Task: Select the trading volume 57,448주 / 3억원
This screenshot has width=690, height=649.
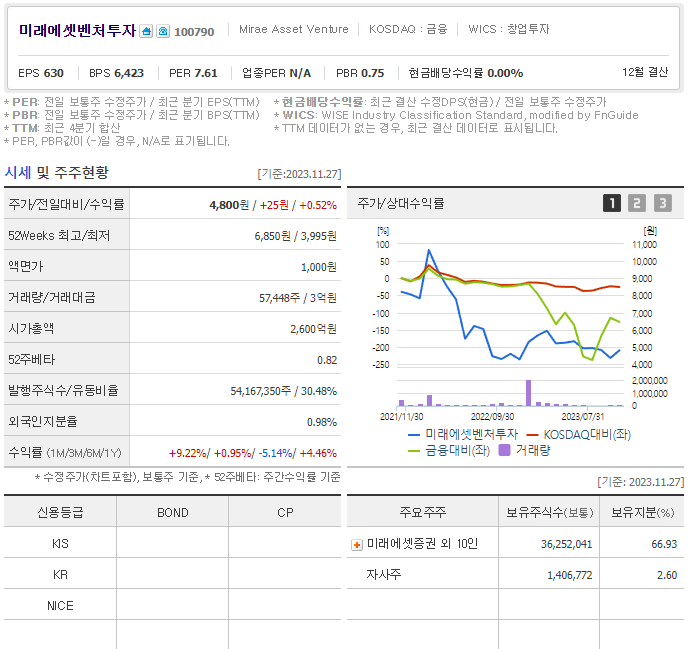Action: click(x=298, y=298)
